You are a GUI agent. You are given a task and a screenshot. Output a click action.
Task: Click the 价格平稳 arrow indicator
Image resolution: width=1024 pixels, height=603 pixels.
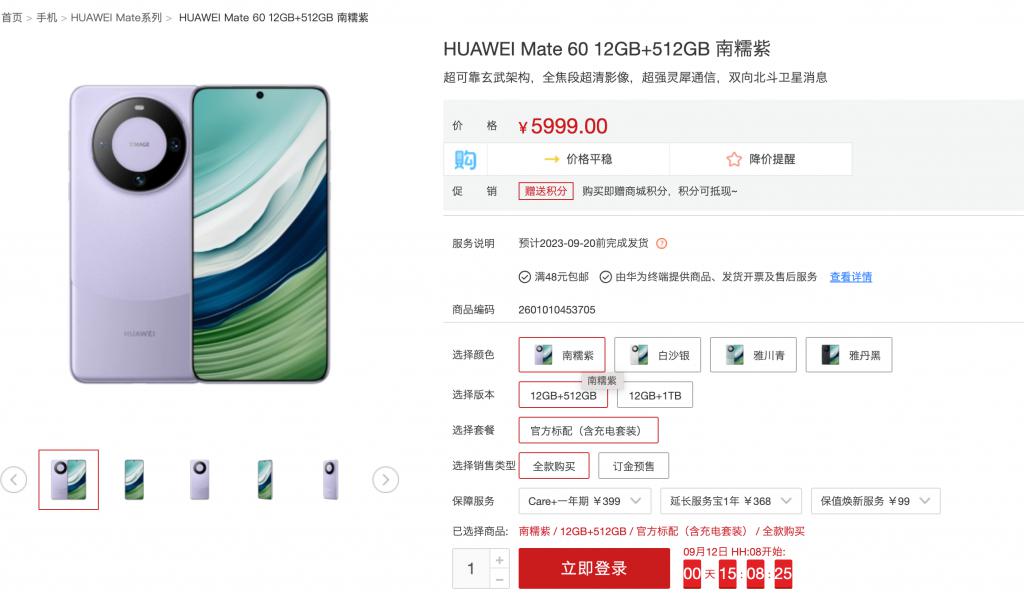552,159
